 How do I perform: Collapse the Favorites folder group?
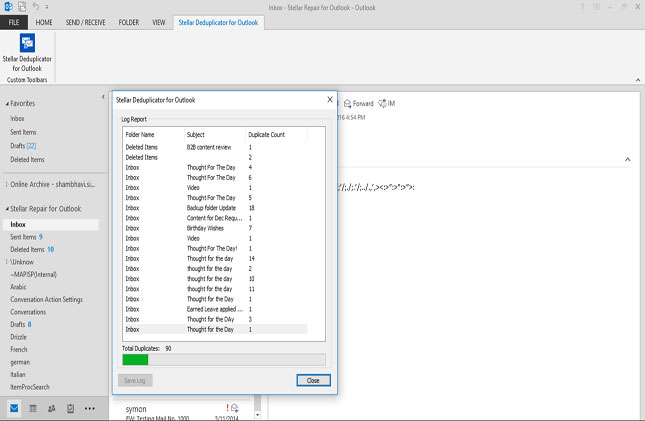pos(6,104)
